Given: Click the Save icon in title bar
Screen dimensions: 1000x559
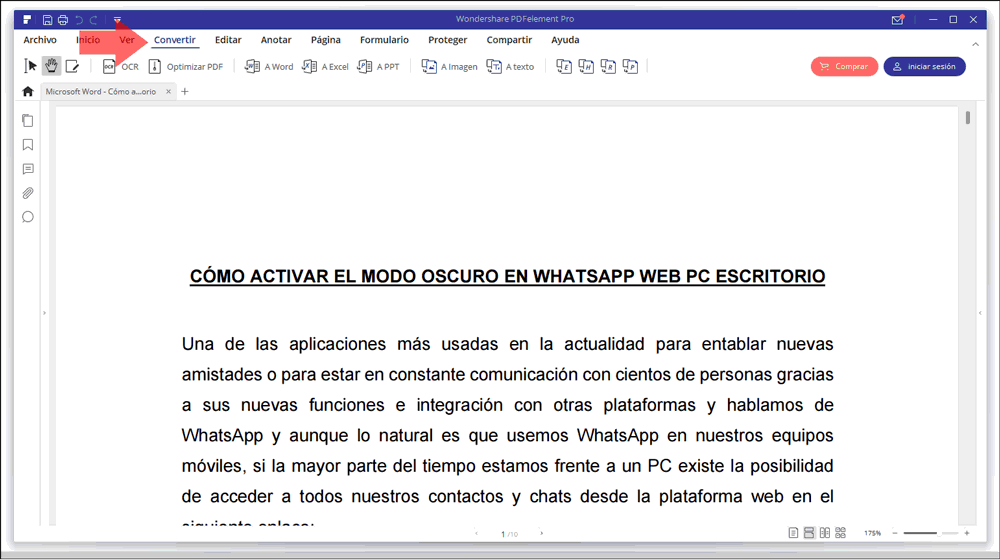Looking at the screenshot, I should (47, 20).
